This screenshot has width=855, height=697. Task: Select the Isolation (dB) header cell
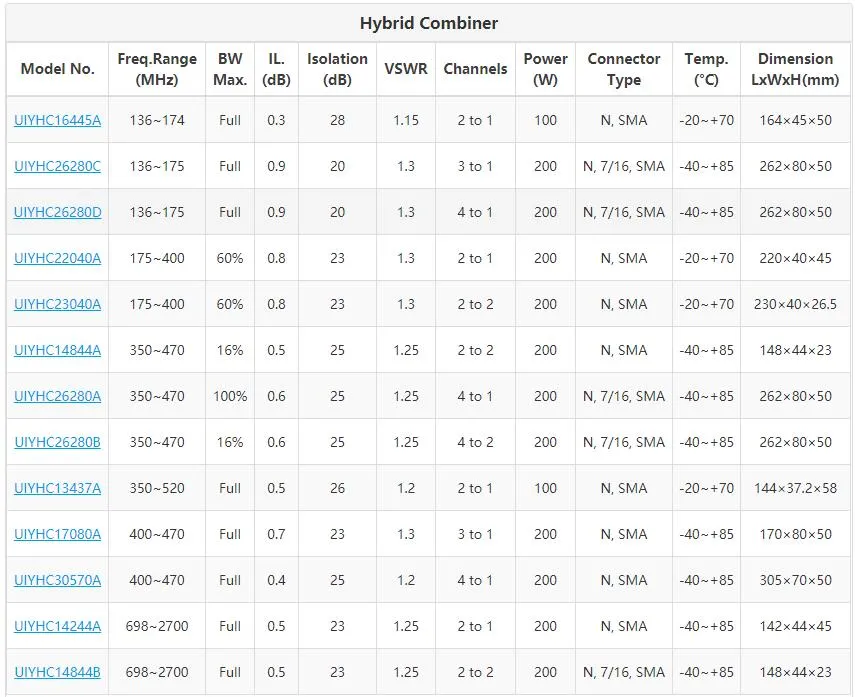pos(337,69)
